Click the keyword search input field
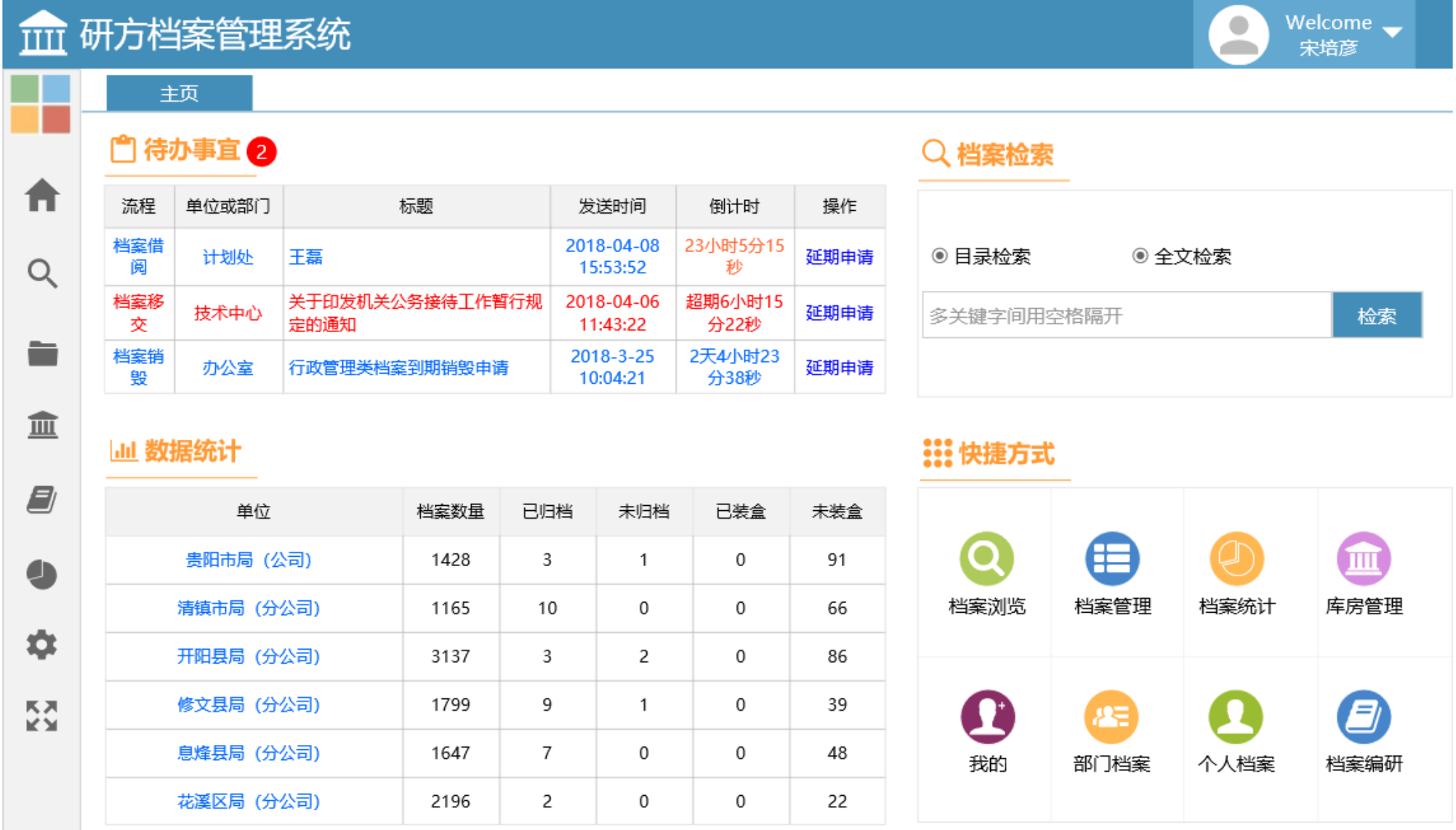Viewport: 1456px width, 830px height. pos(1127,315)
